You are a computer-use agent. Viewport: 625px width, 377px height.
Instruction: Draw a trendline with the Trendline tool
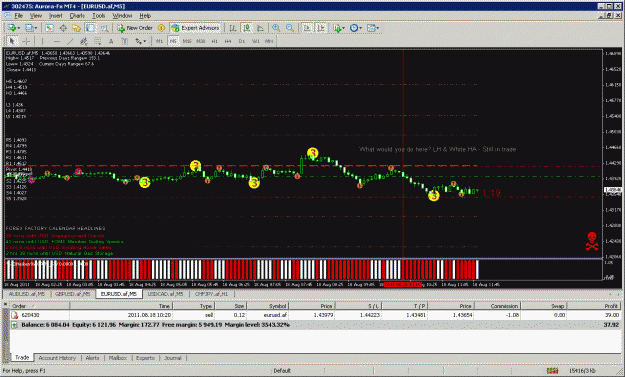click(70, 41)
